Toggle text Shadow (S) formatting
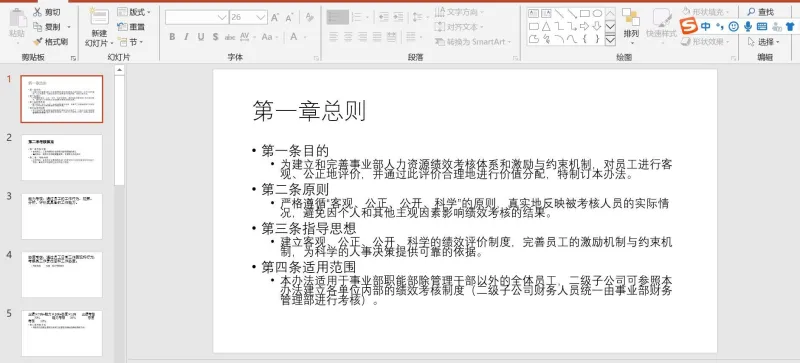The width and height of the screenshot is (800, 363). [x=215, y=37]
